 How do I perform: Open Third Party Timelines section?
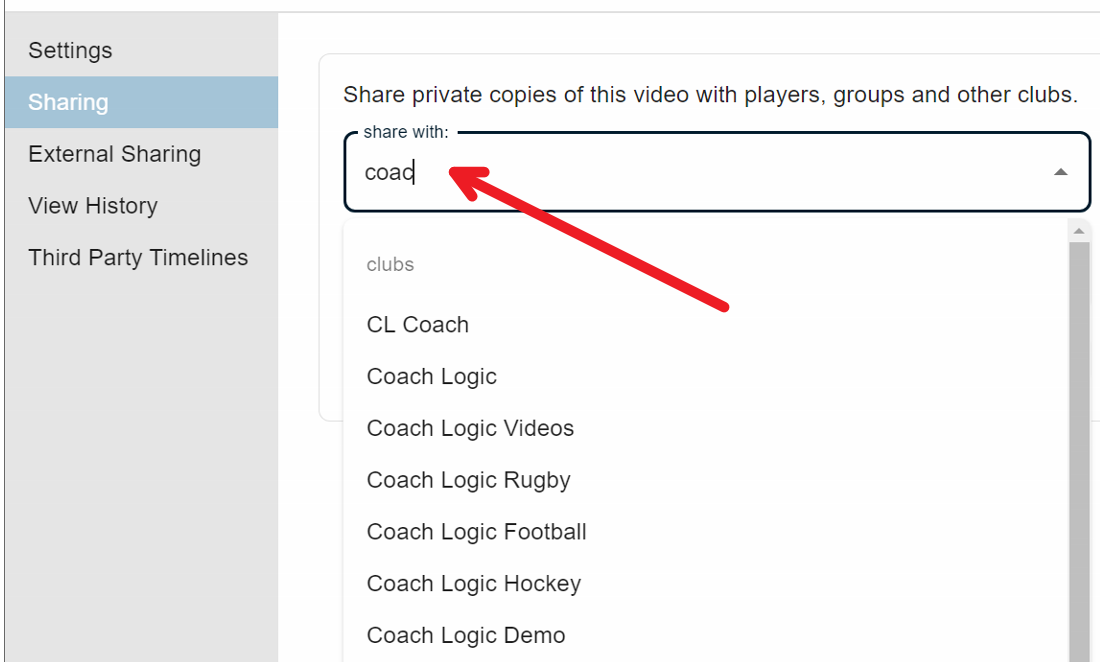pos(138,258)
